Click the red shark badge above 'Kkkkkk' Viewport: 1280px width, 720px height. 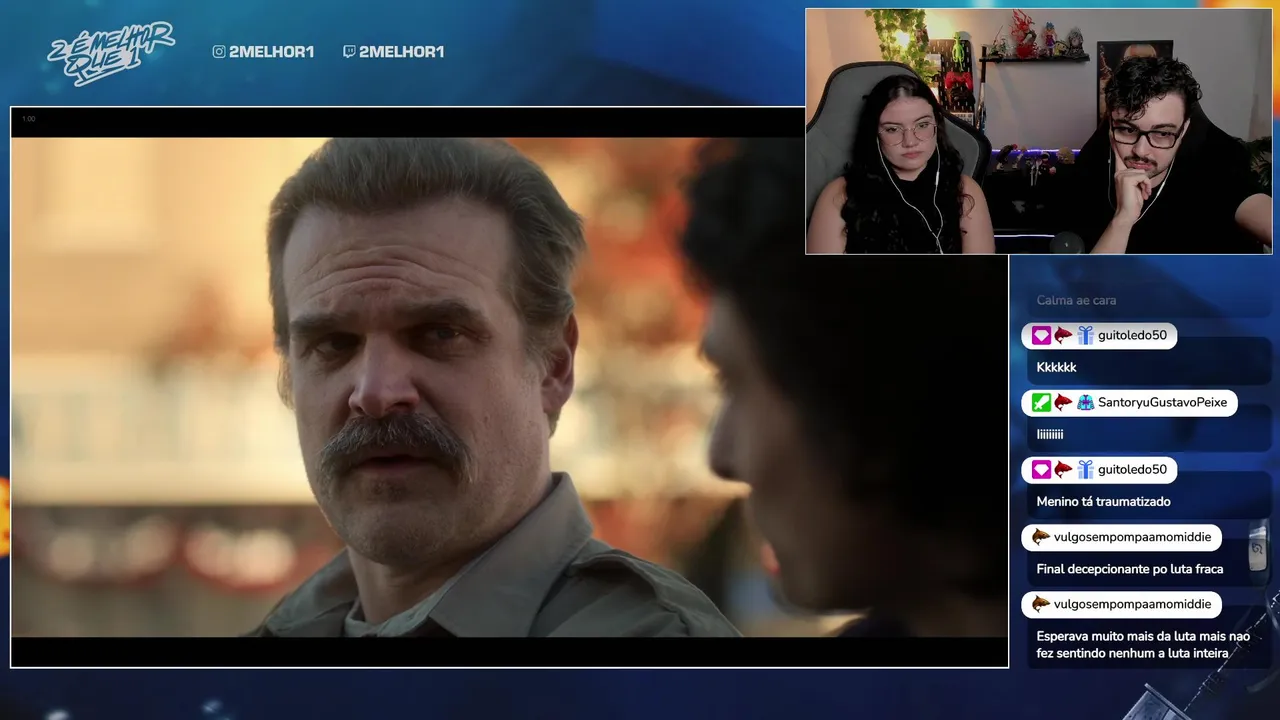pos(1063,336)
